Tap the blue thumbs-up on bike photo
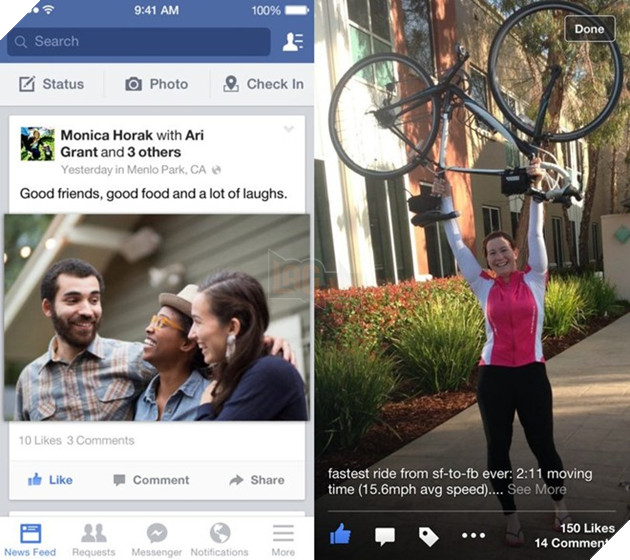The image size is (630, 560). click(x=340, y=534)
